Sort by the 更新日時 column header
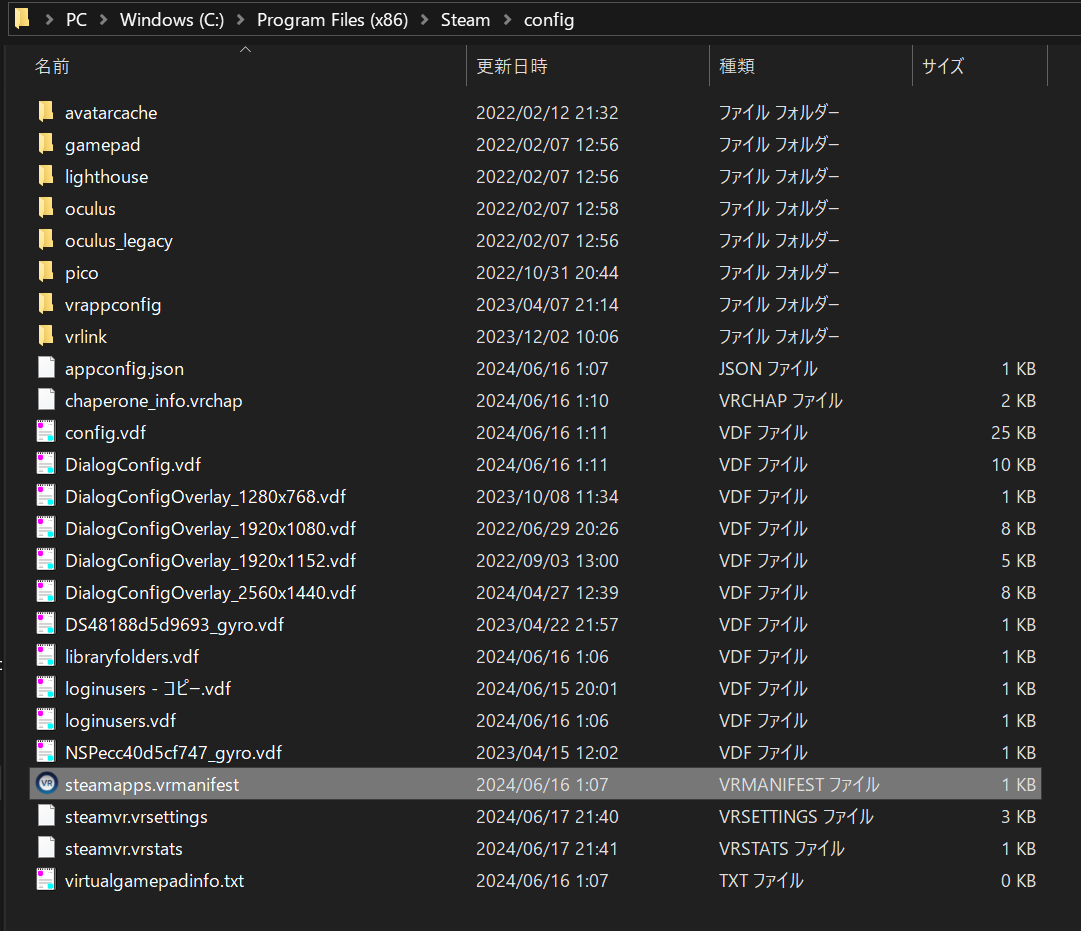Screen dimensions: 1081x931 pyautogui.click(x=512, y=66)
